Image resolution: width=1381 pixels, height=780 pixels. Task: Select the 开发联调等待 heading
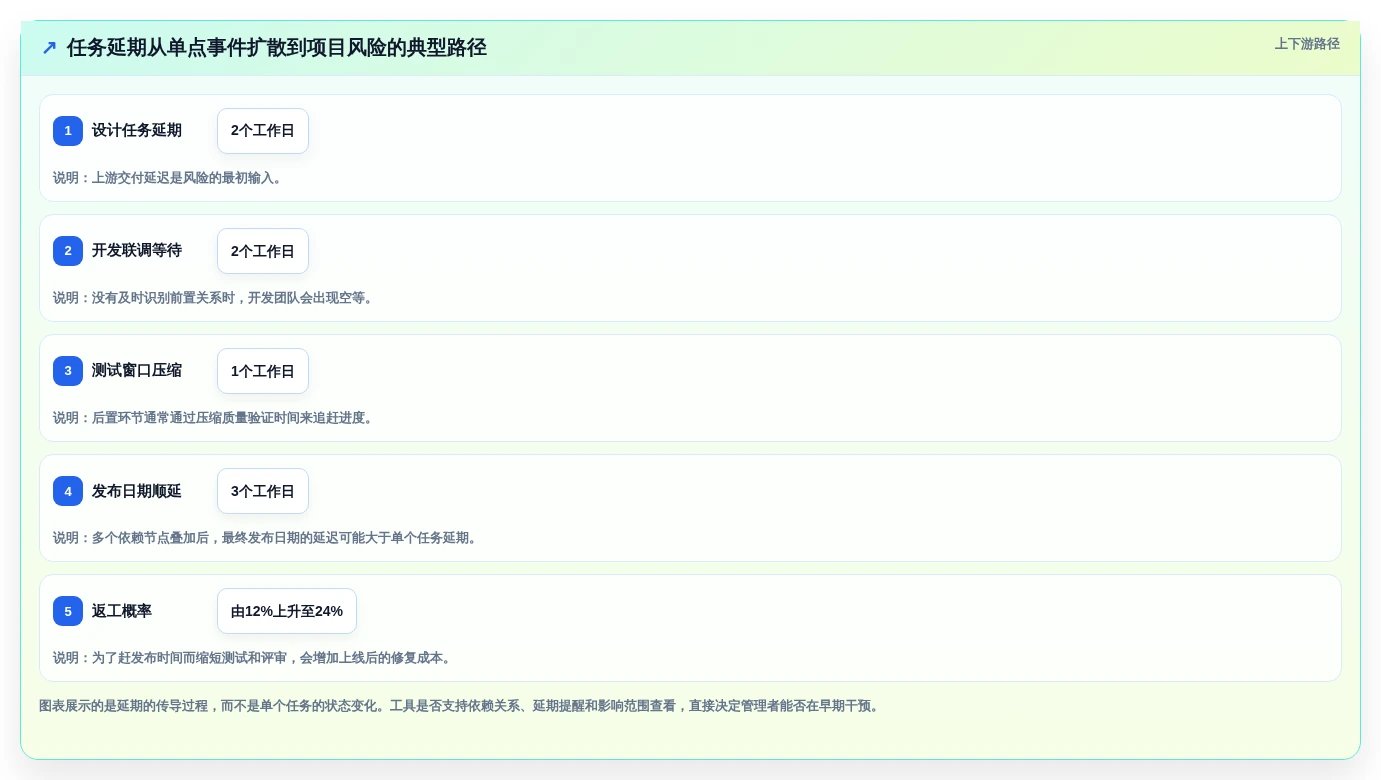click(x=137, y=250)
